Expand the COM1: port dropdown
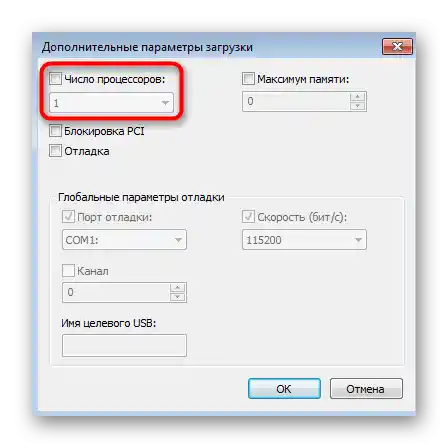The image size is (448, 448). point(124,240)
